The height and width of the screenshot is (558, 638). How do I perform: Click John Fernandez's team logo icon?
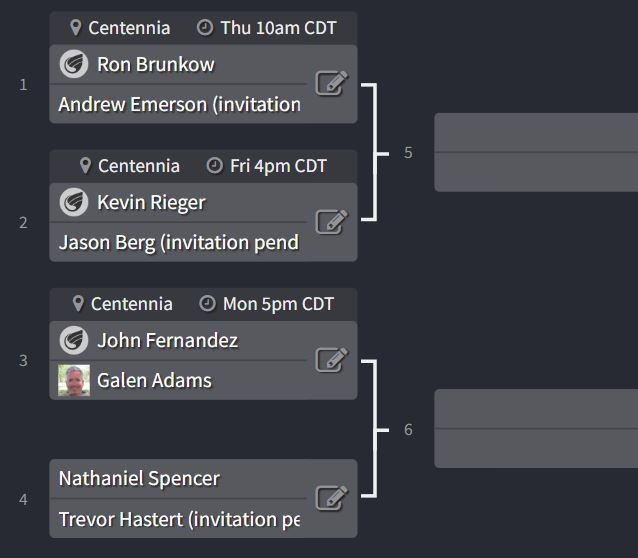pyautogui.click(x=74, y=340)
